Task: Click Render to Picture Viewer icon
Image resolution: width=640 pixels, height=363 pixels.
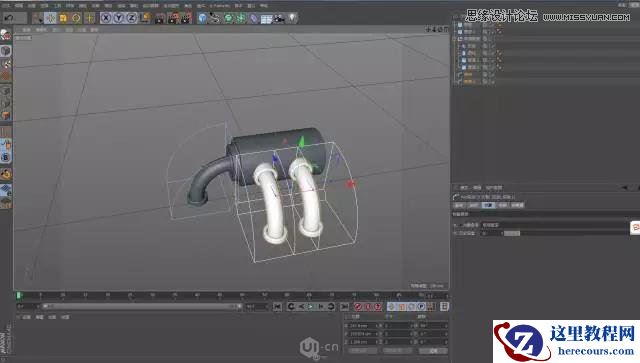Action: (173, 18)
